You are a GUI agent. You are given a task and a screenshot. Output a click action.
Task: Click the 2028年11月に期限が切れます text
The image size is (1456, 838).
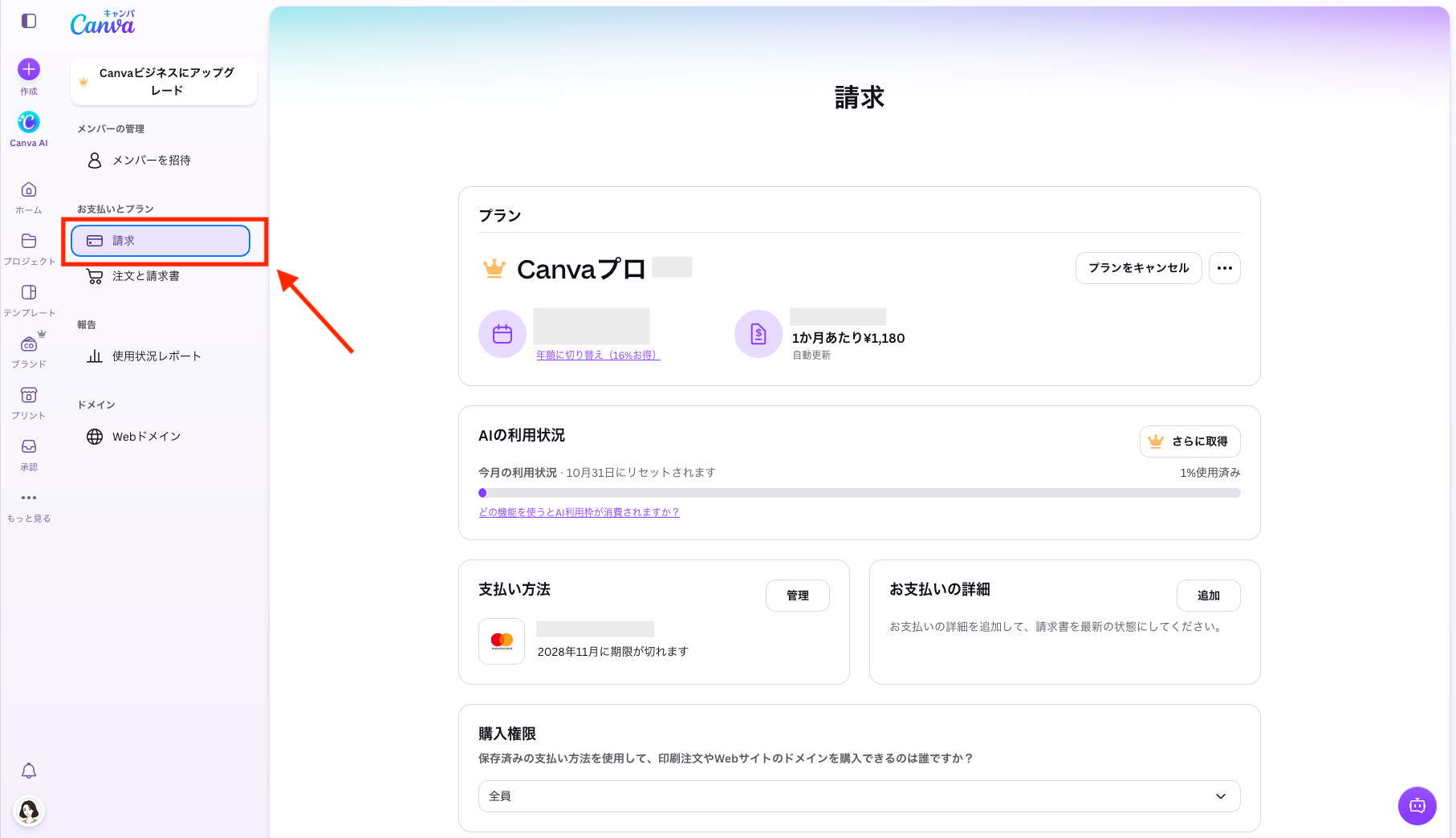coord(613,652)
